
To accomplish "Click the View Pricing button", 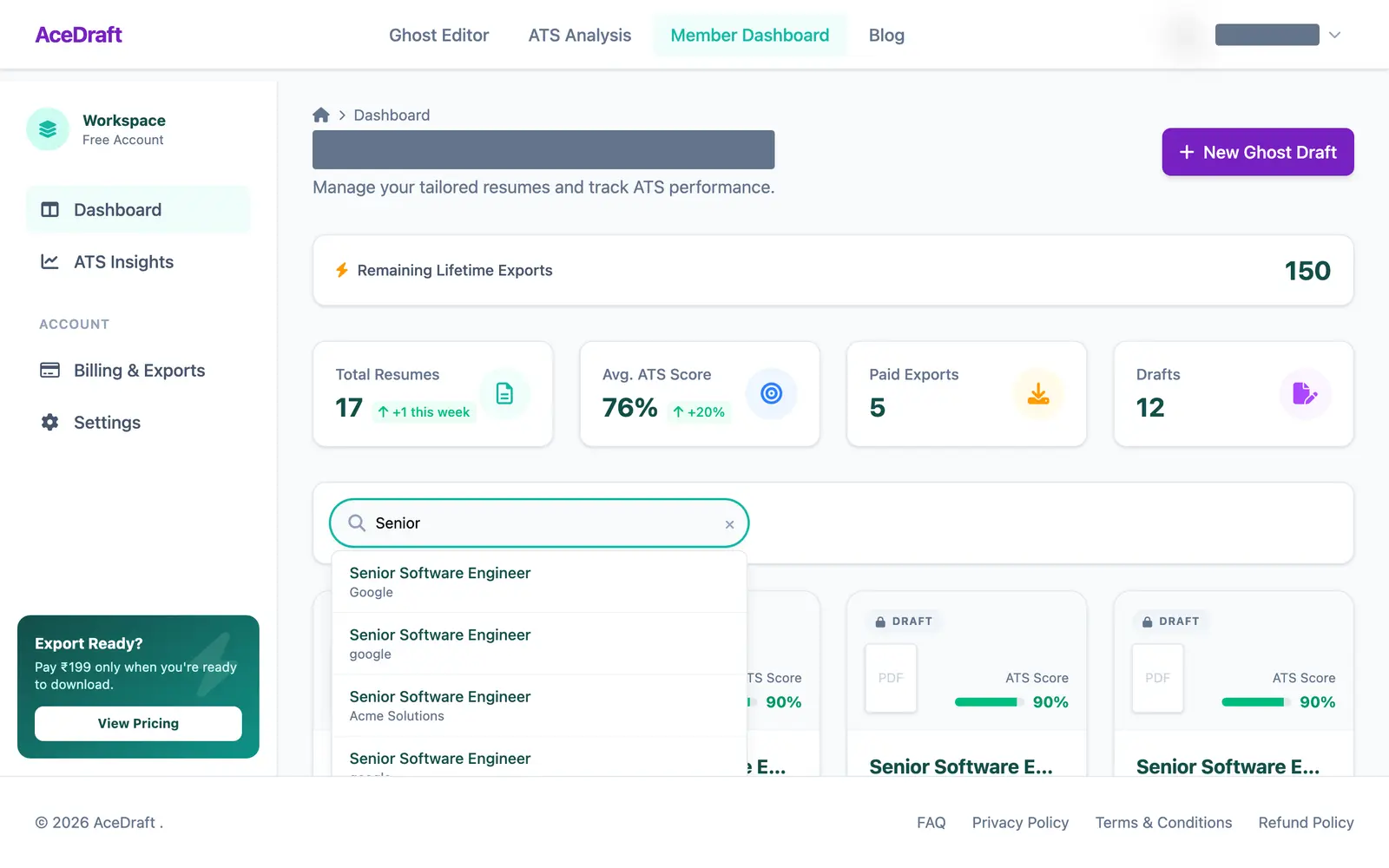I will (x=138, y=724).
